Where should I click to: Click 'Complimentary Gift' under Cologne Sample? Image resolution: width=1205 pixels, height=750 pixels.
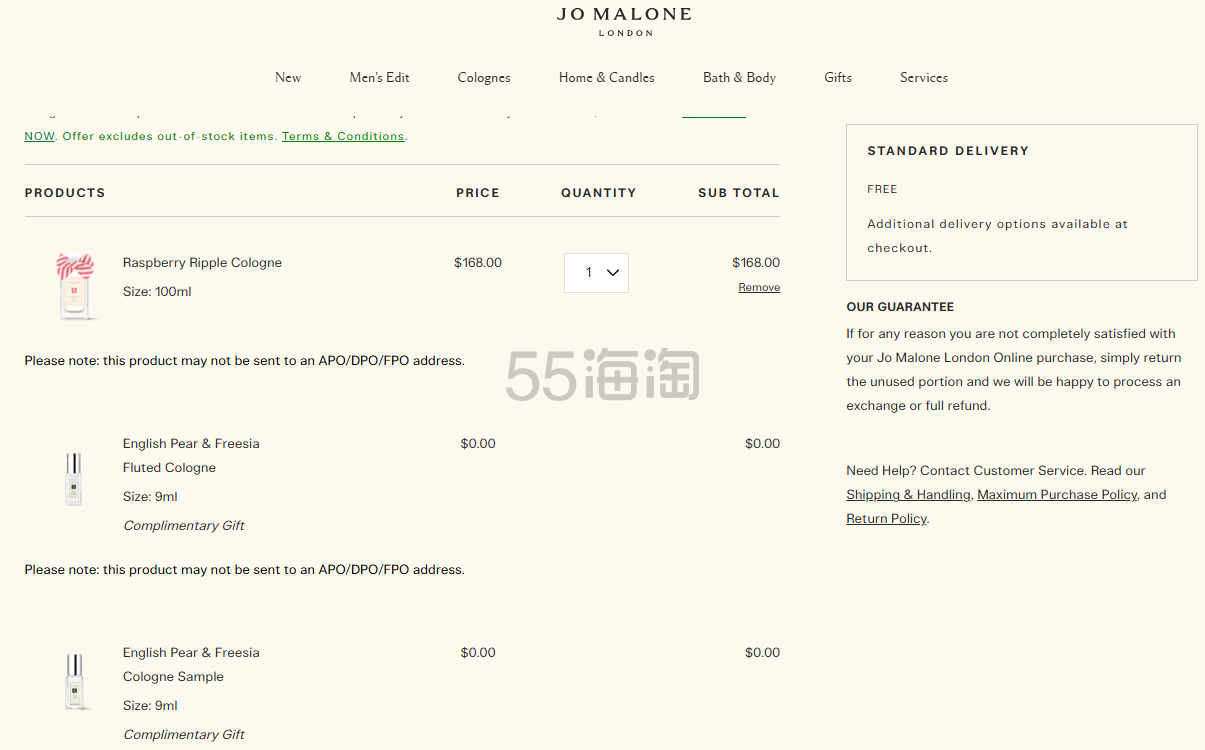184,735
